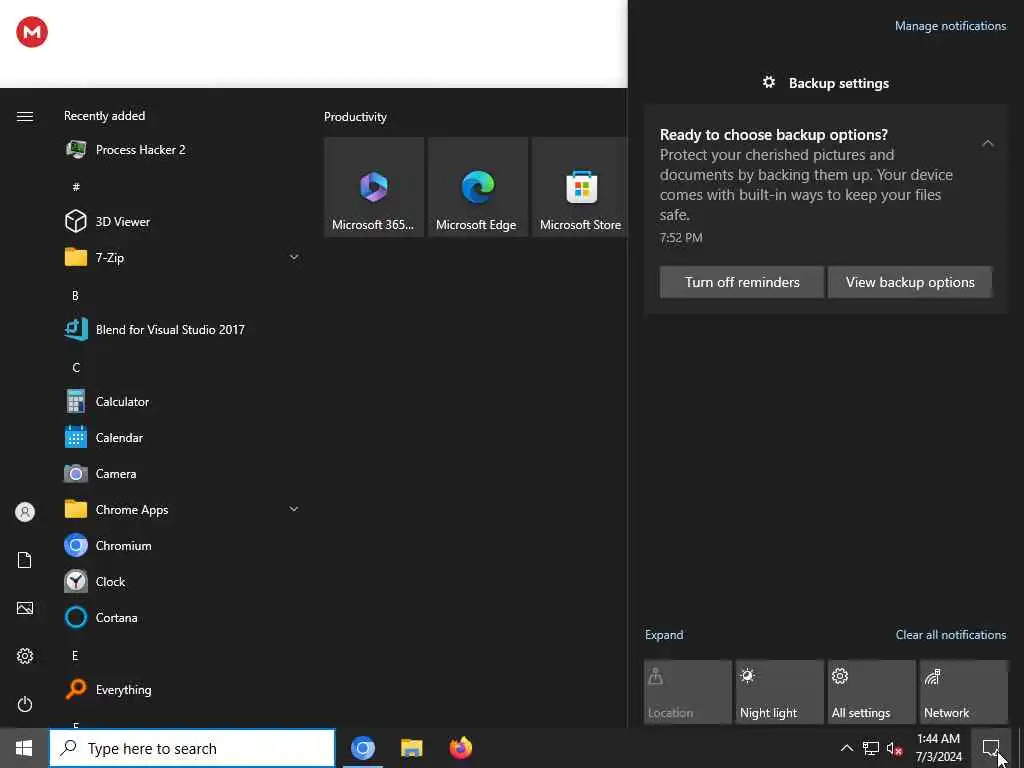Viewport: 1024px width, 768px height.
Task: Click the network tray icon
Action: point(871,748)
